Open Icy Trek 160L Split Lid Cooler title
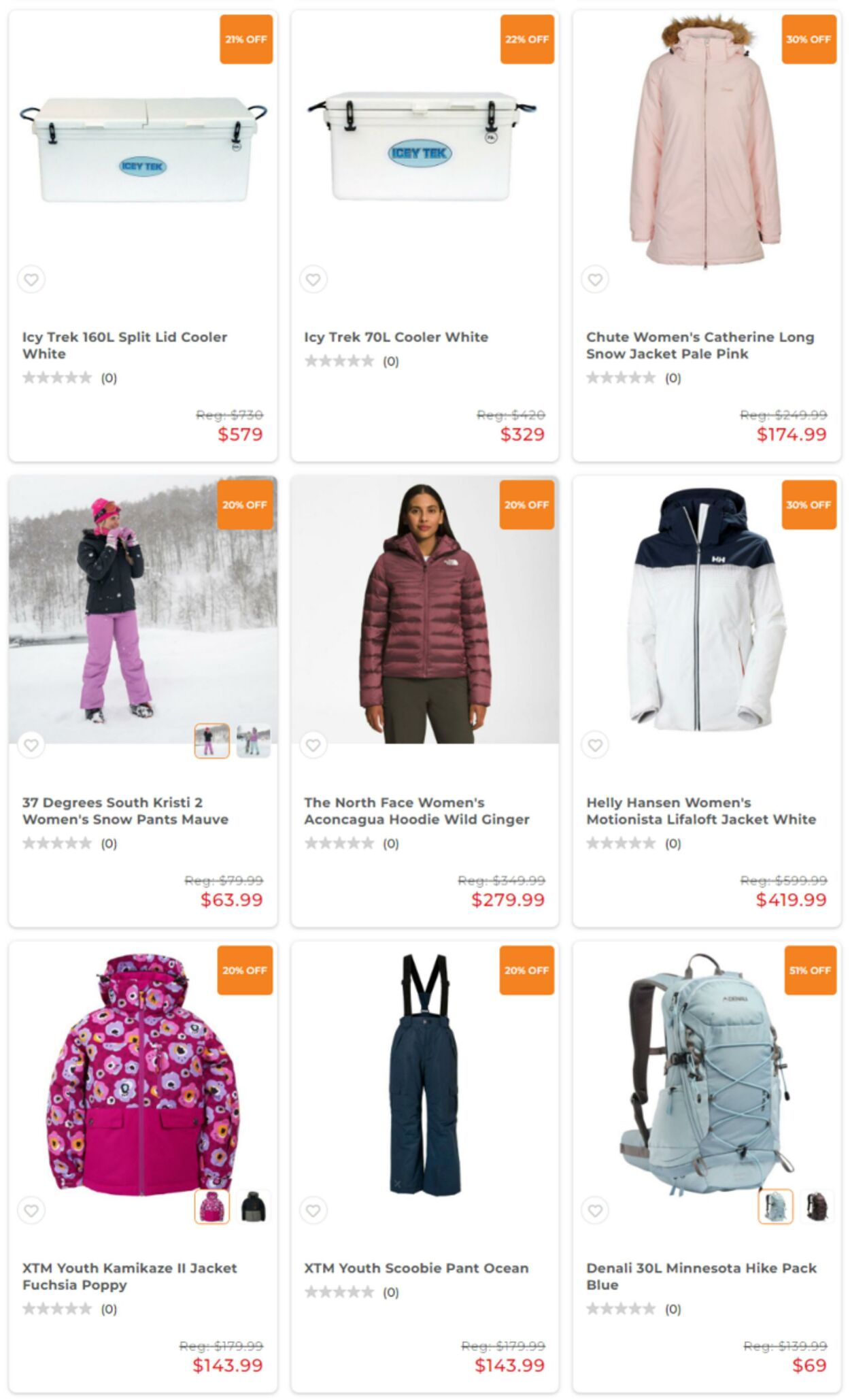850x1400 pixels. point(124,345)
